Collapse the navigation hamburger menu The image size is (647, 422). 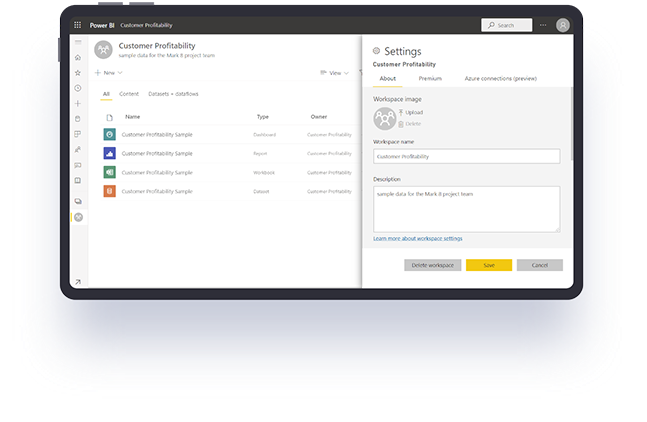(78, 42)
